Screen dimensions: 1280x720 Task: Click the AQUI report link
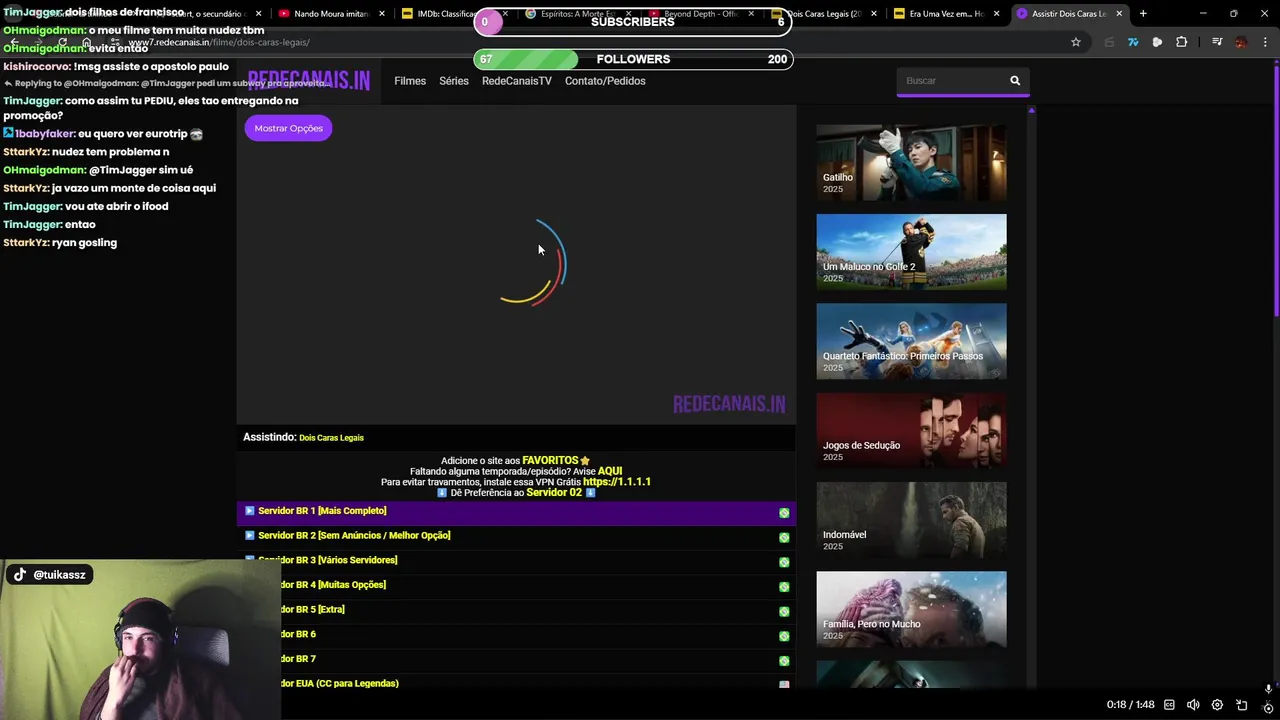pos(610,471)
